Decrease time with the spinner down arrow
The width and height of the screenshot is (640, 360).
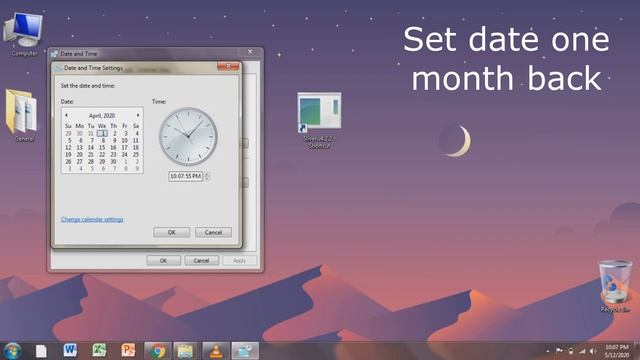pos(207,178)
